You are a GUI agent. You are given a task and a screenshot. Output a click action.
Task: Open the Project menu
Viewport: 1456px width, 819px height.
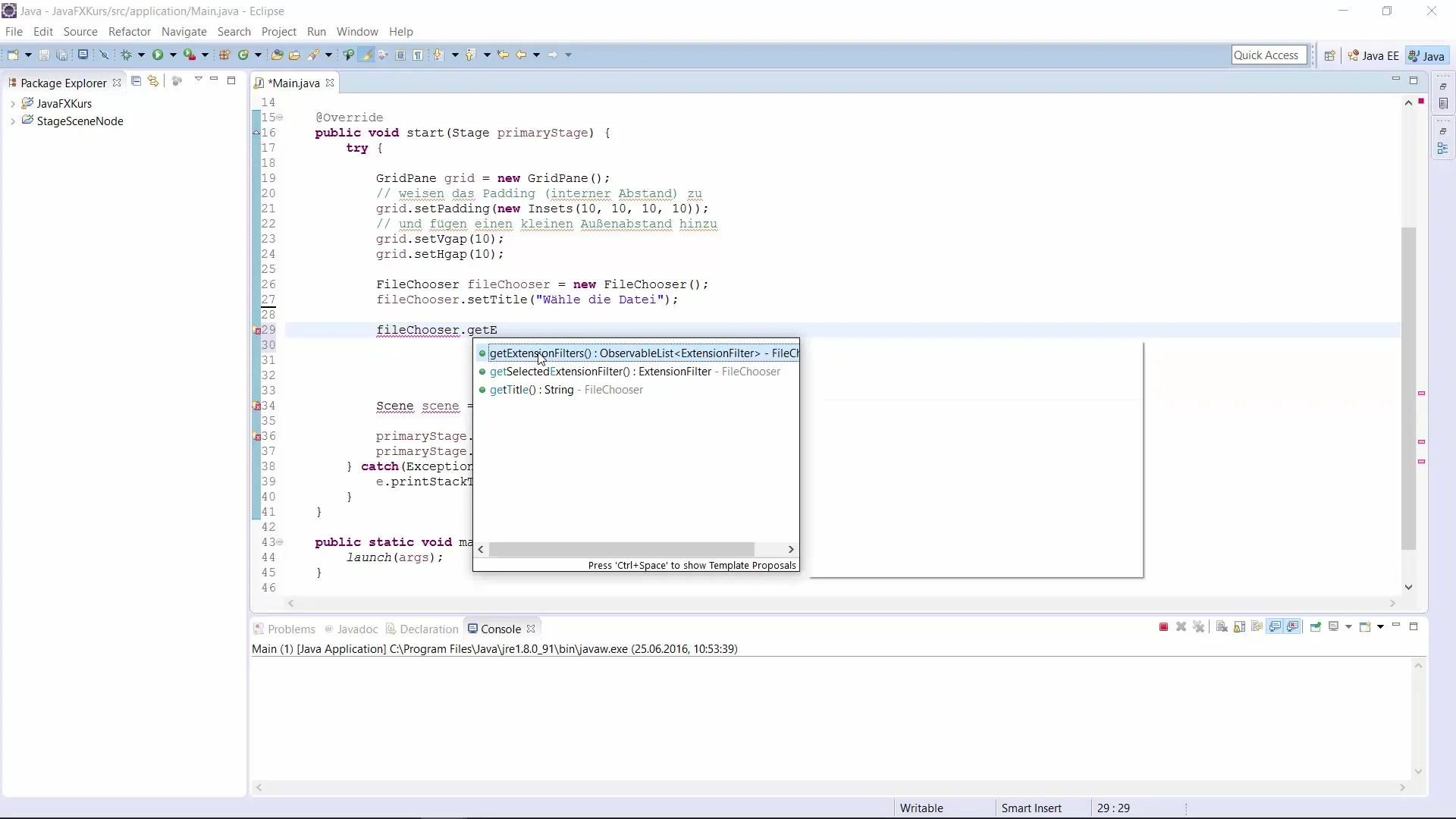(279, 32)
